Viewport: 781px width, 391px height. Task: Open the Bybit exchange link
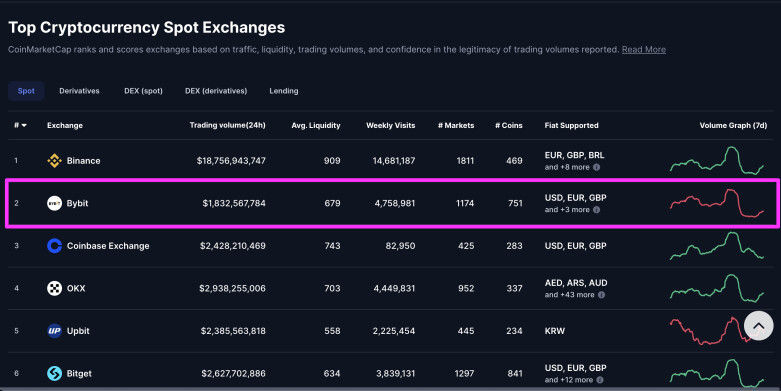click(78, 203)
